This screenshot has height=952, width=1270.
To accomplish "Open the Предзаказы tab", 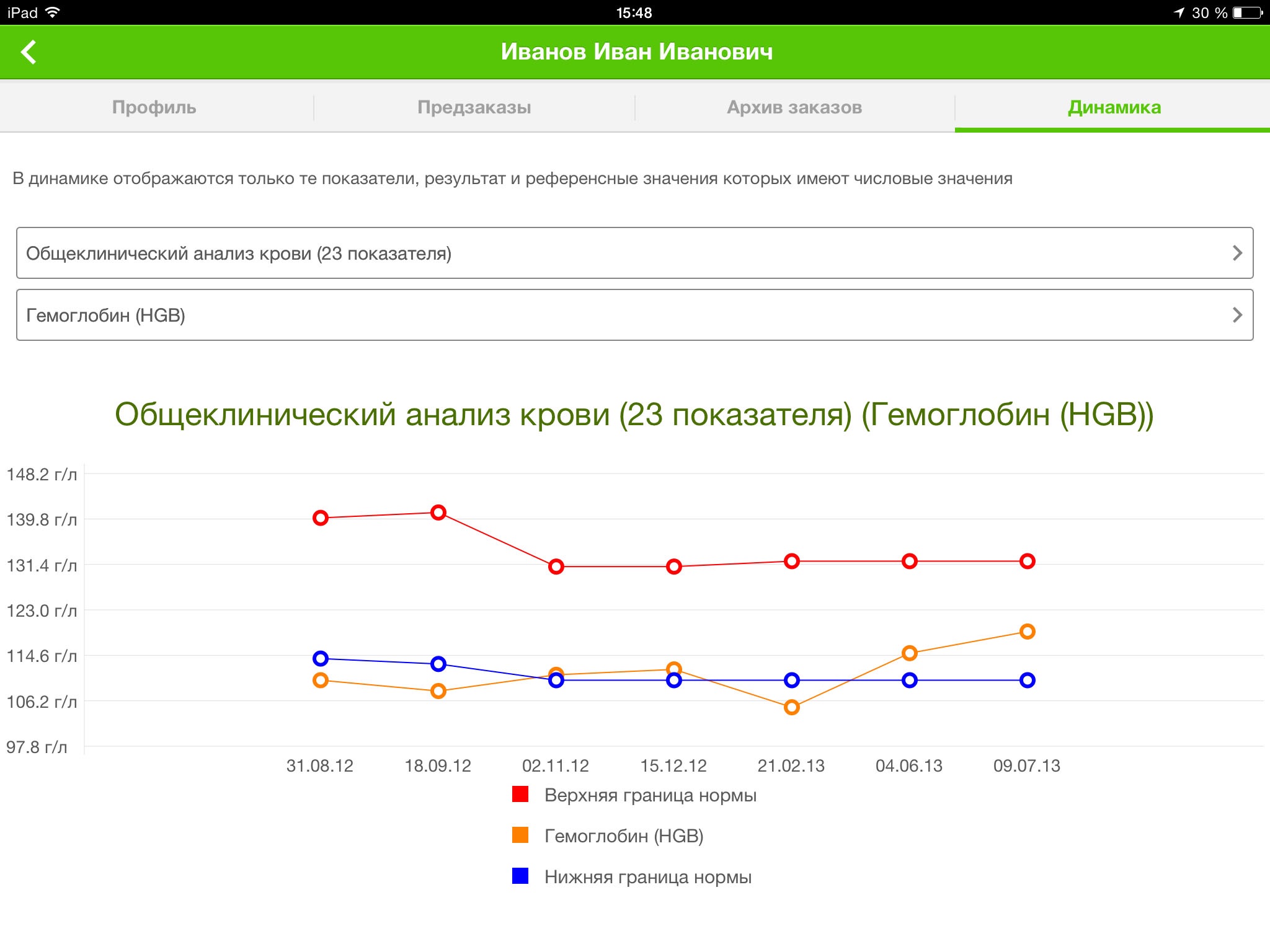I will pos(474,107).
